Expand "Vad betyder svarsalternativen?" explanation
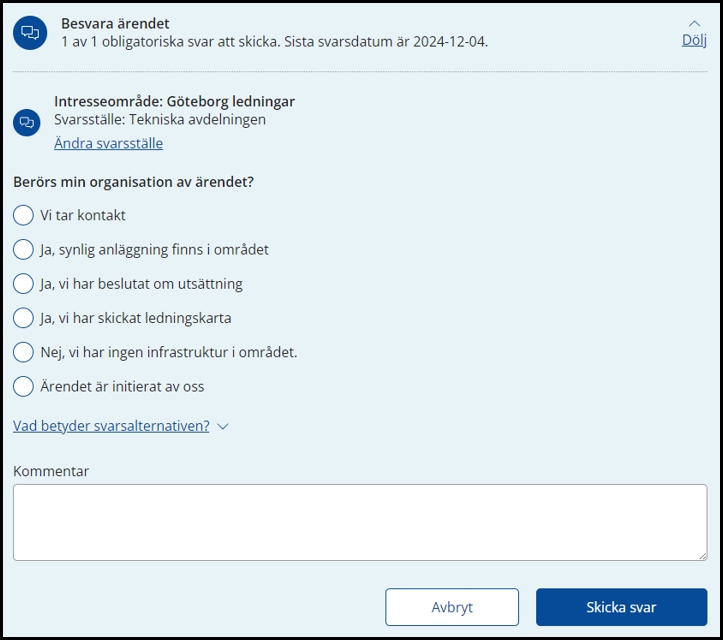 111,426
